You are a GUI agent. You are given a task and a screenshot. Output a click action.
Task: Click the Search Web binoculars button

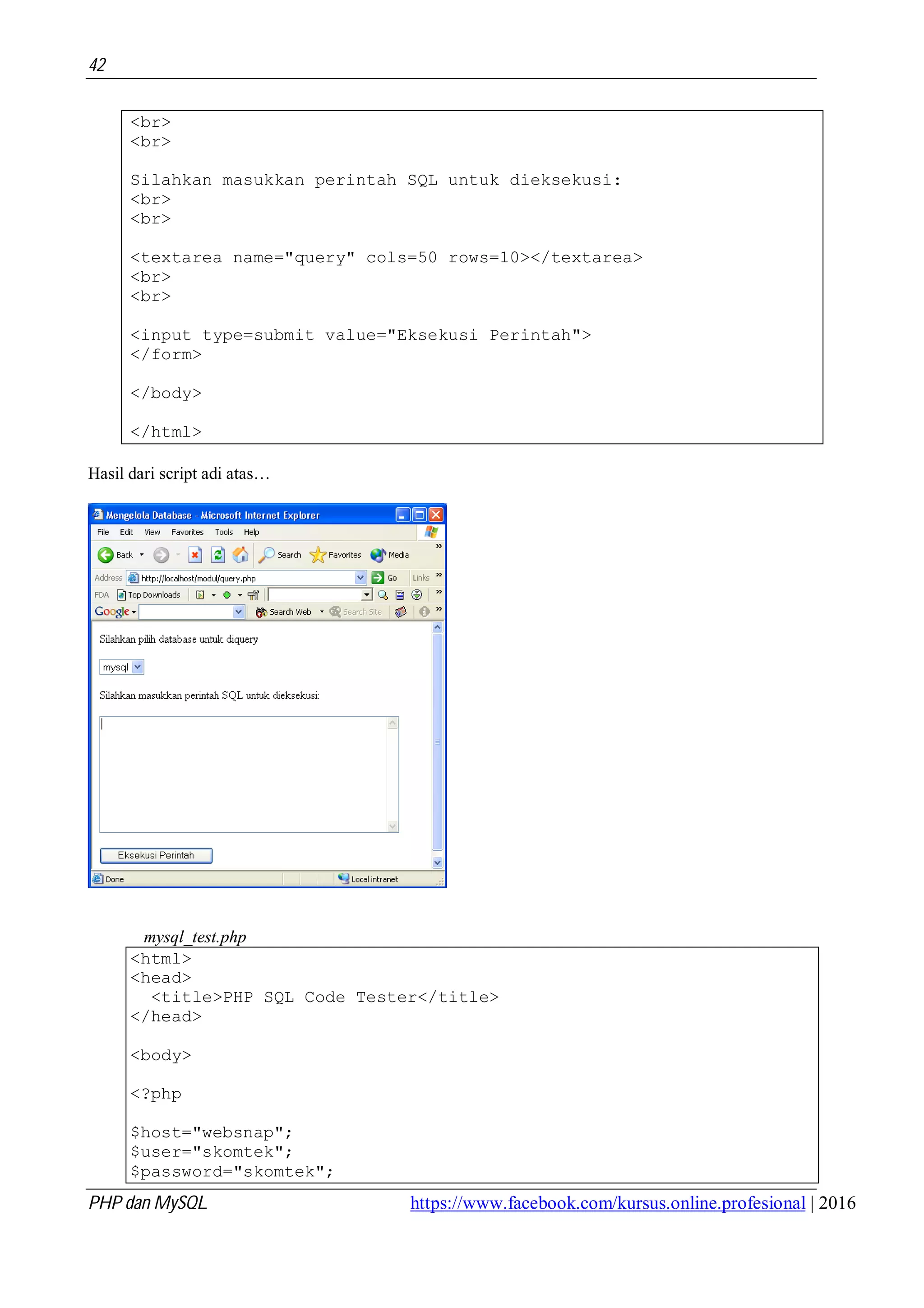click(283, 612)
